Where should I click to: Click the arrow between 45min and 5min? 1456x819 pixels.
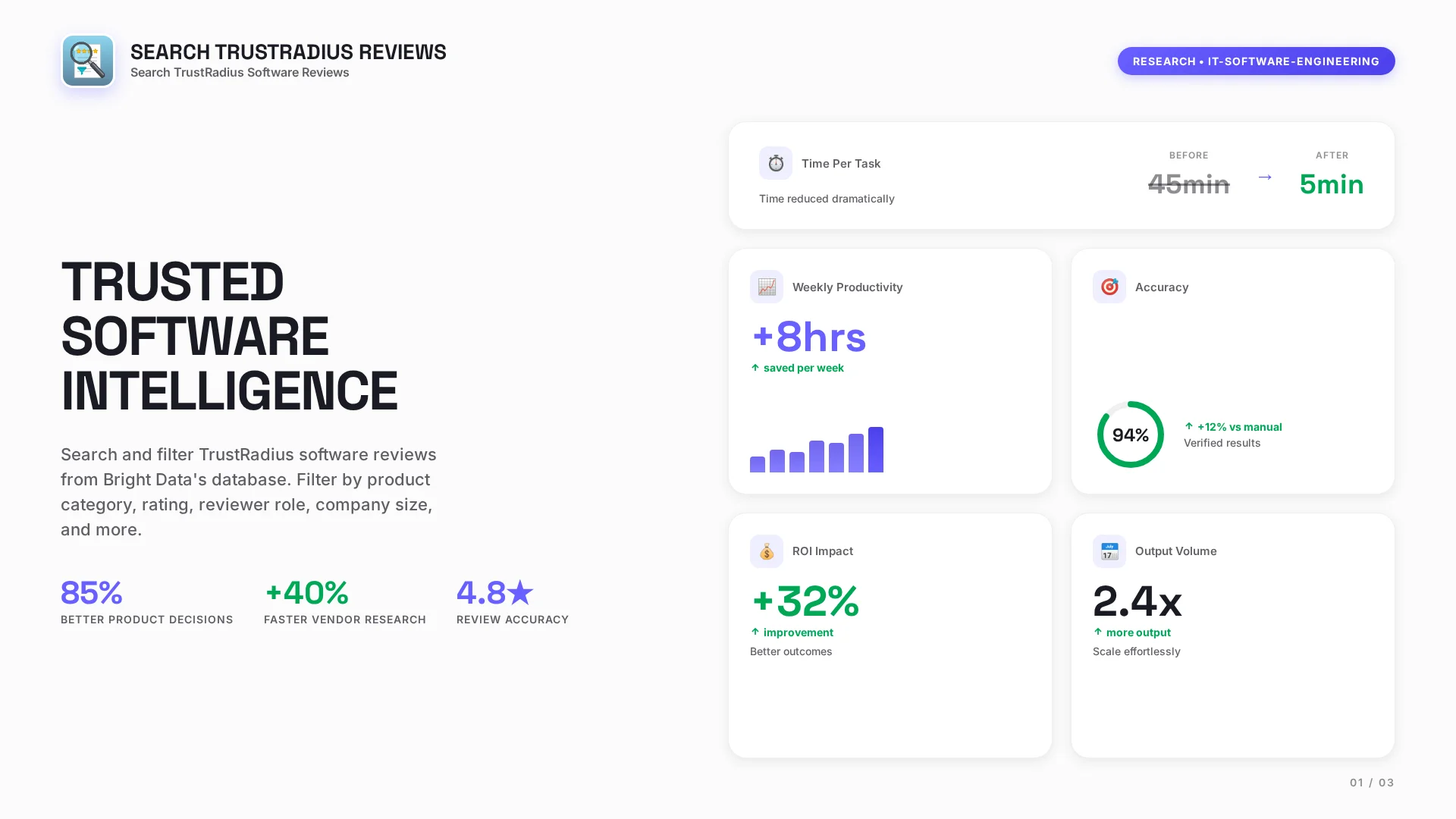[x=1265, y=177]
